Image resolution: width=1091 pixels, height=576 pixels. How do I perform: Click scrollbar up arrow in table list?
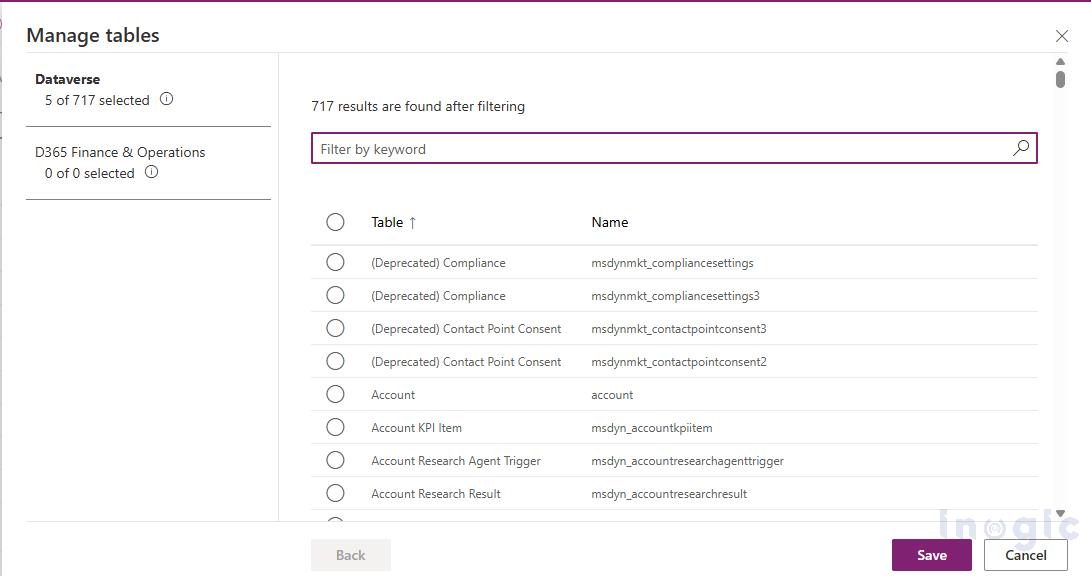[x=1060, y=62]
